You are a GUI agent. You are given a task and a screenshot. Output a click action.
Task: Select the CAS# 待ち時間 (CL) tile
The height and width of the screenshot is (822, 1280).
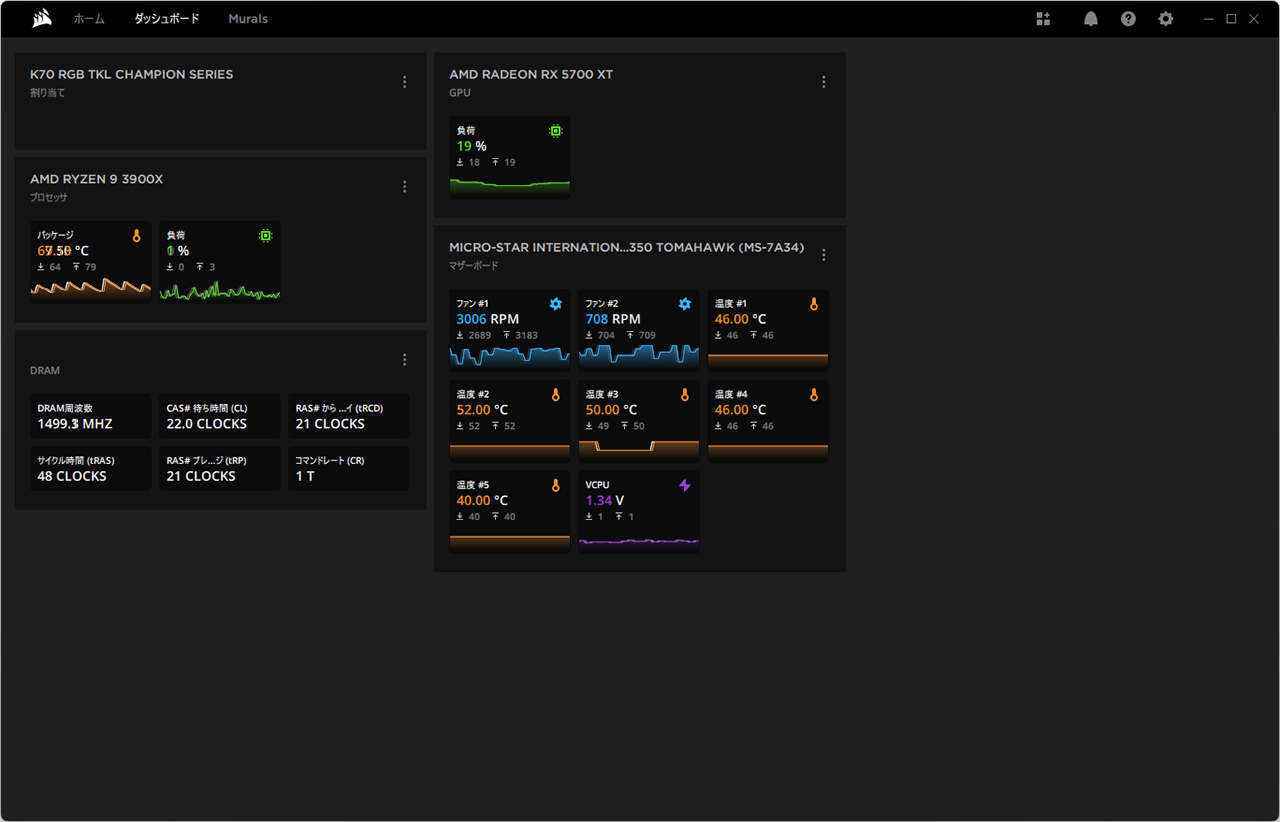(220, 416)
